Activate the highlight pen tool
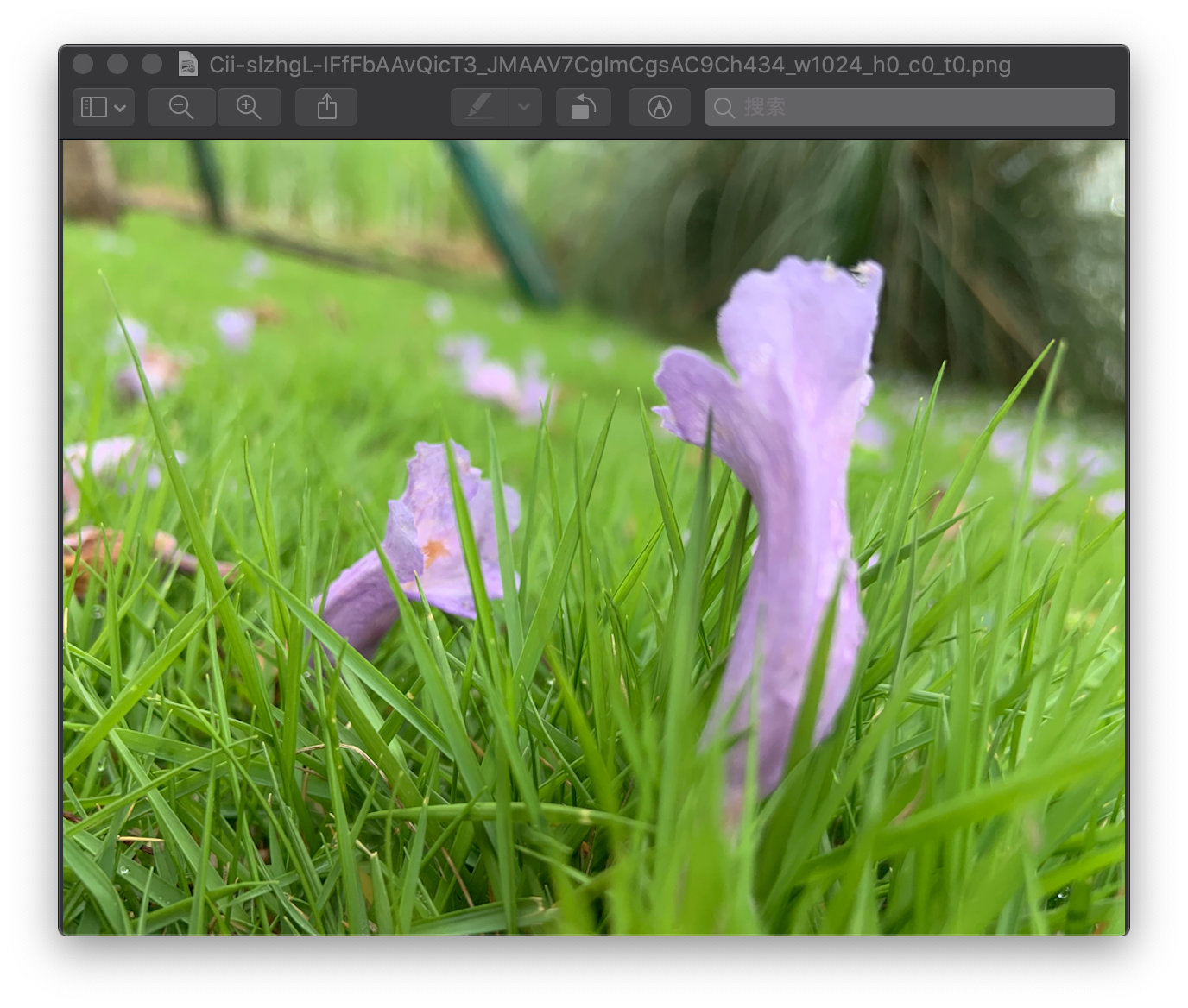The image size is (1188, 1008). pyautogui.click(x=480, y=107)
